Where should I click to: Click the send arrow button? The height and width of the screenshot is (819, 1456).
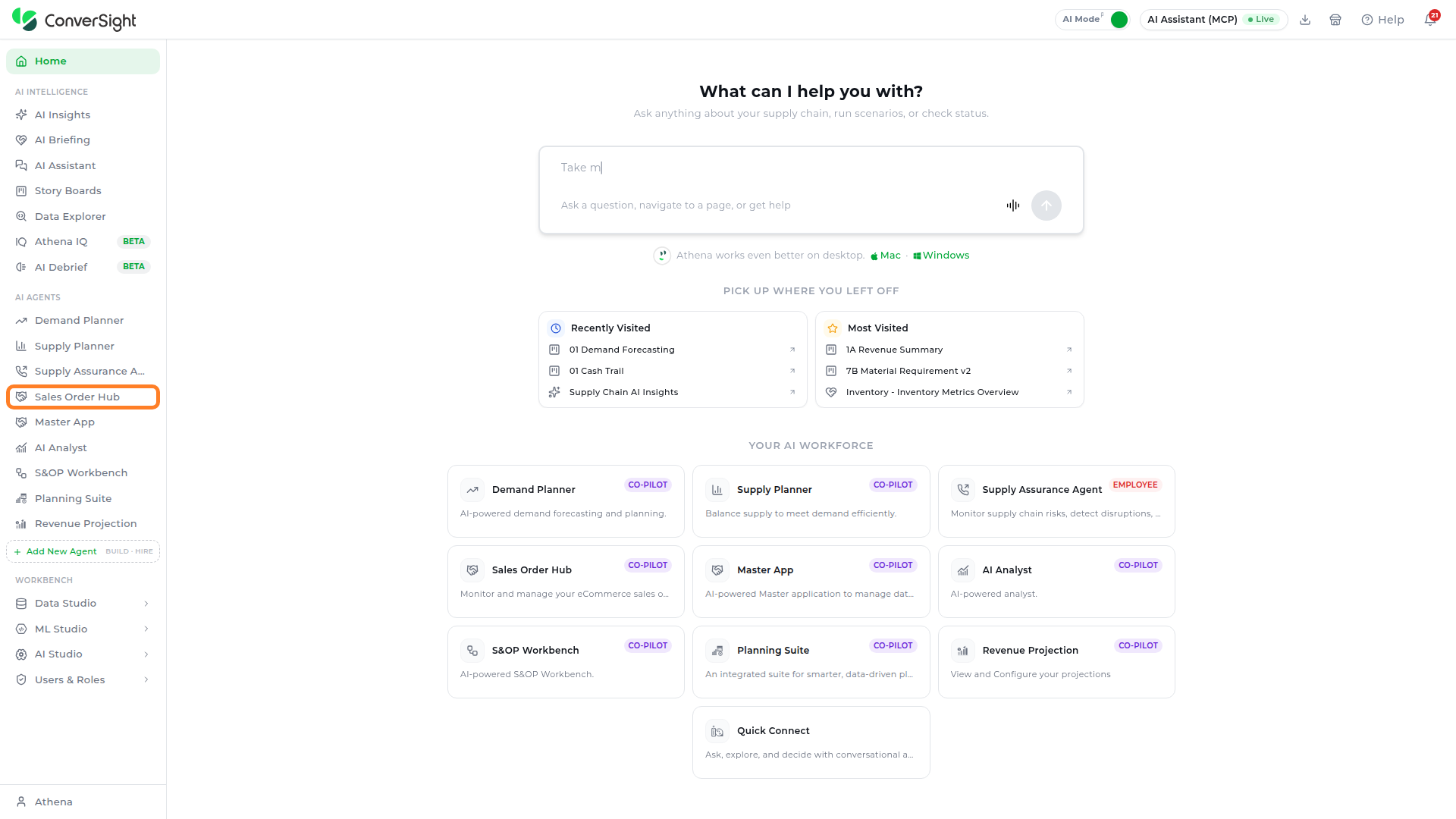tap(1046, 206)
